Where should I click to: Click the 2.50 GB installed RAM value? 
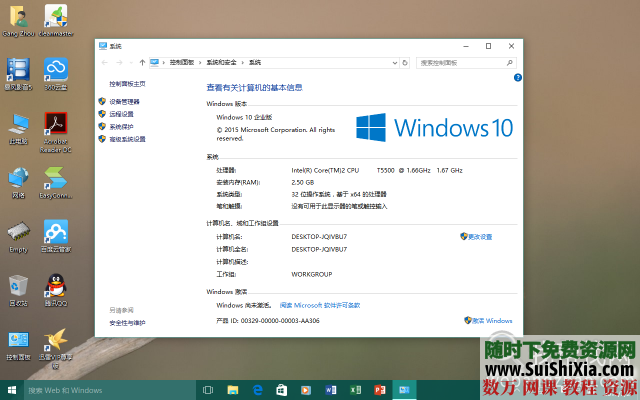click(302, 182)
